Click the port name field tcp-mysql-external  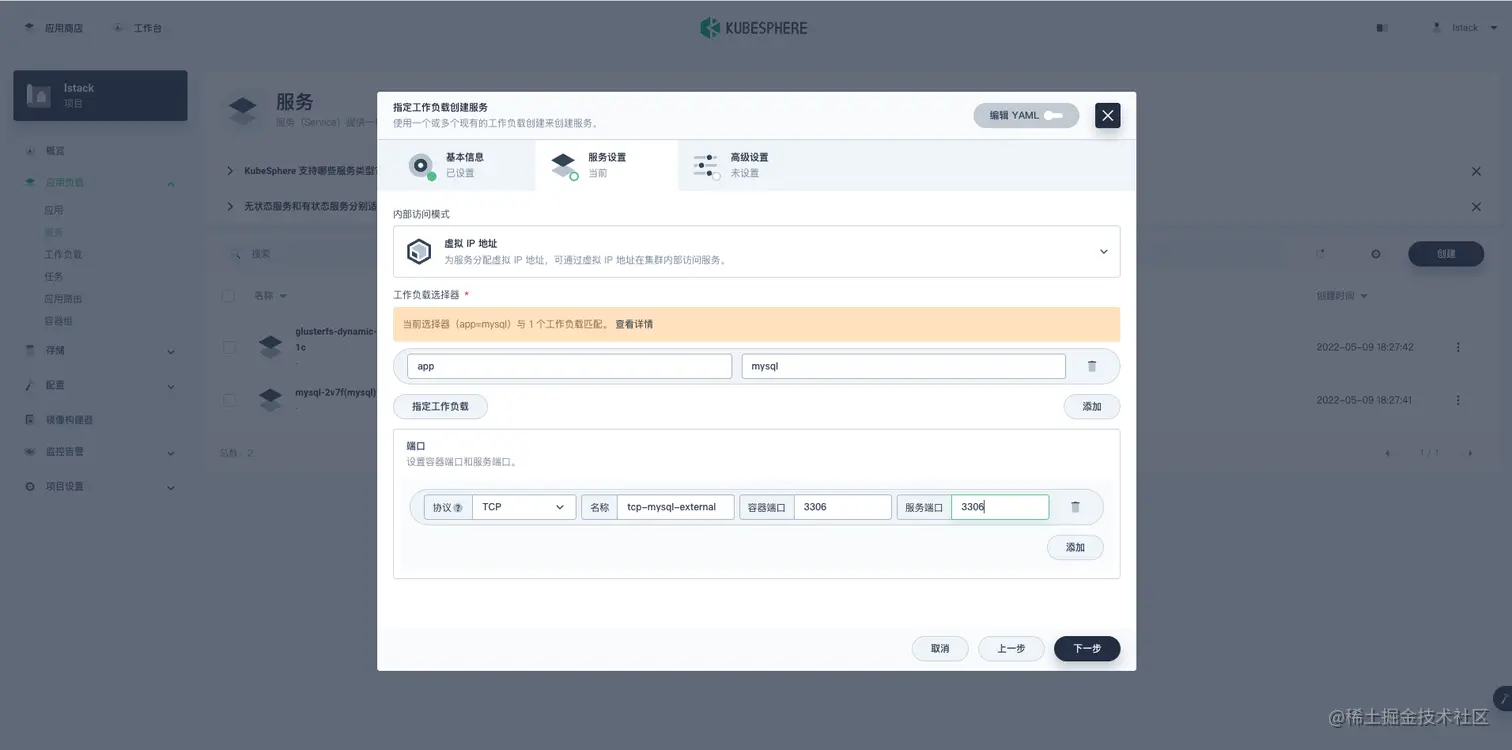coord(675,507)
